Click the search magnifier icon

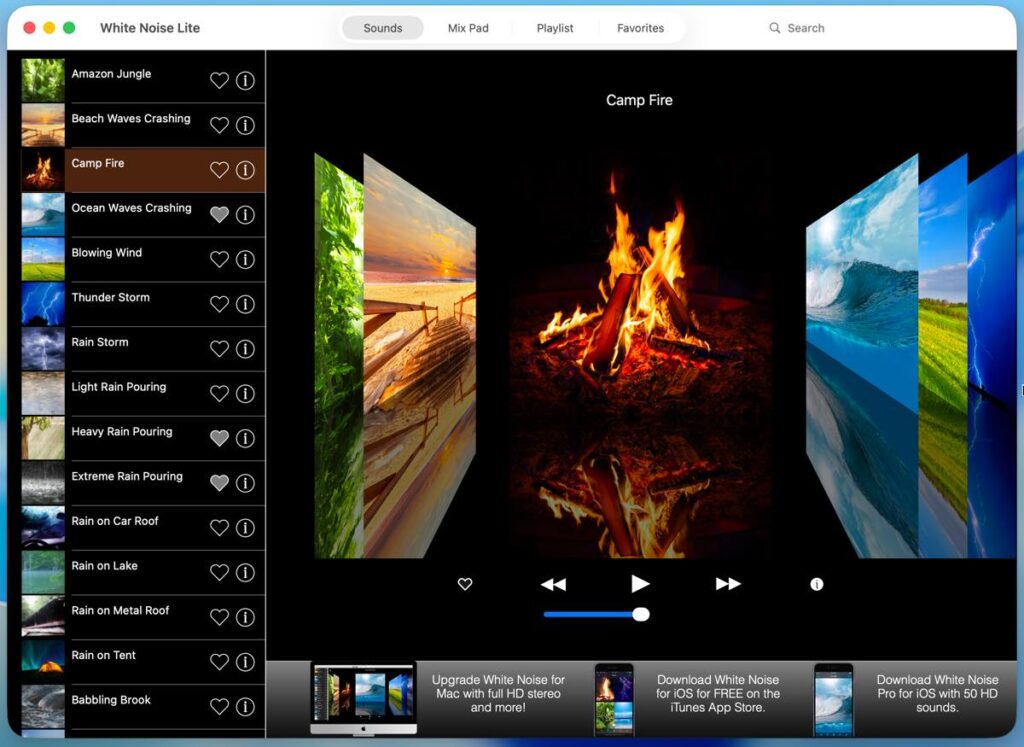point(775,28)
